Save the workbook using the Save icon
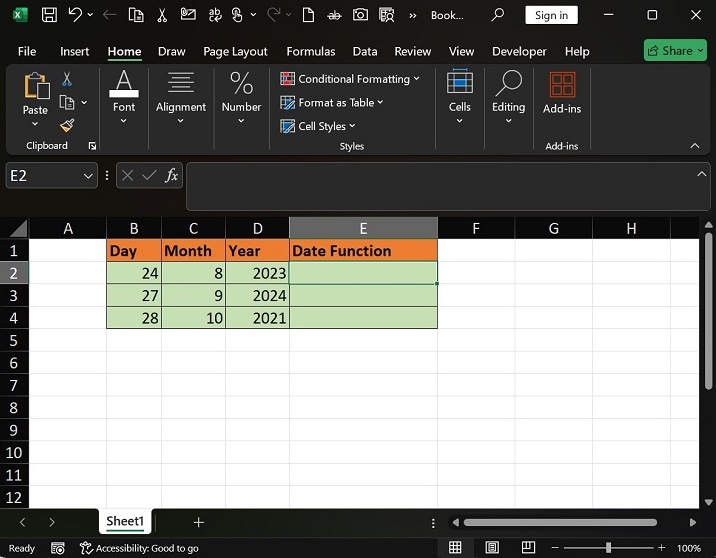The image size is (716, 558). [x=49, y=15]
